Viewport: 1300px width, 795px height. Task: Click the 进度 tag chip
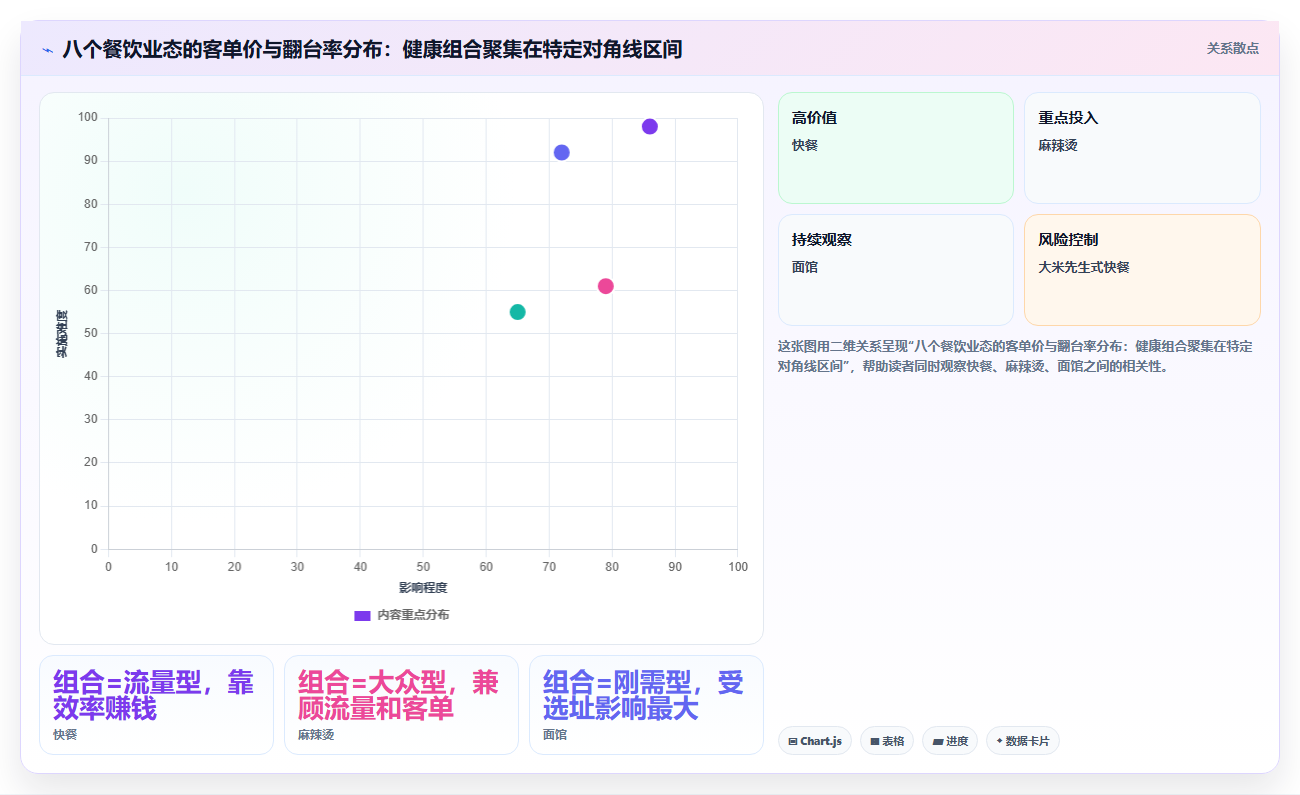950,741
